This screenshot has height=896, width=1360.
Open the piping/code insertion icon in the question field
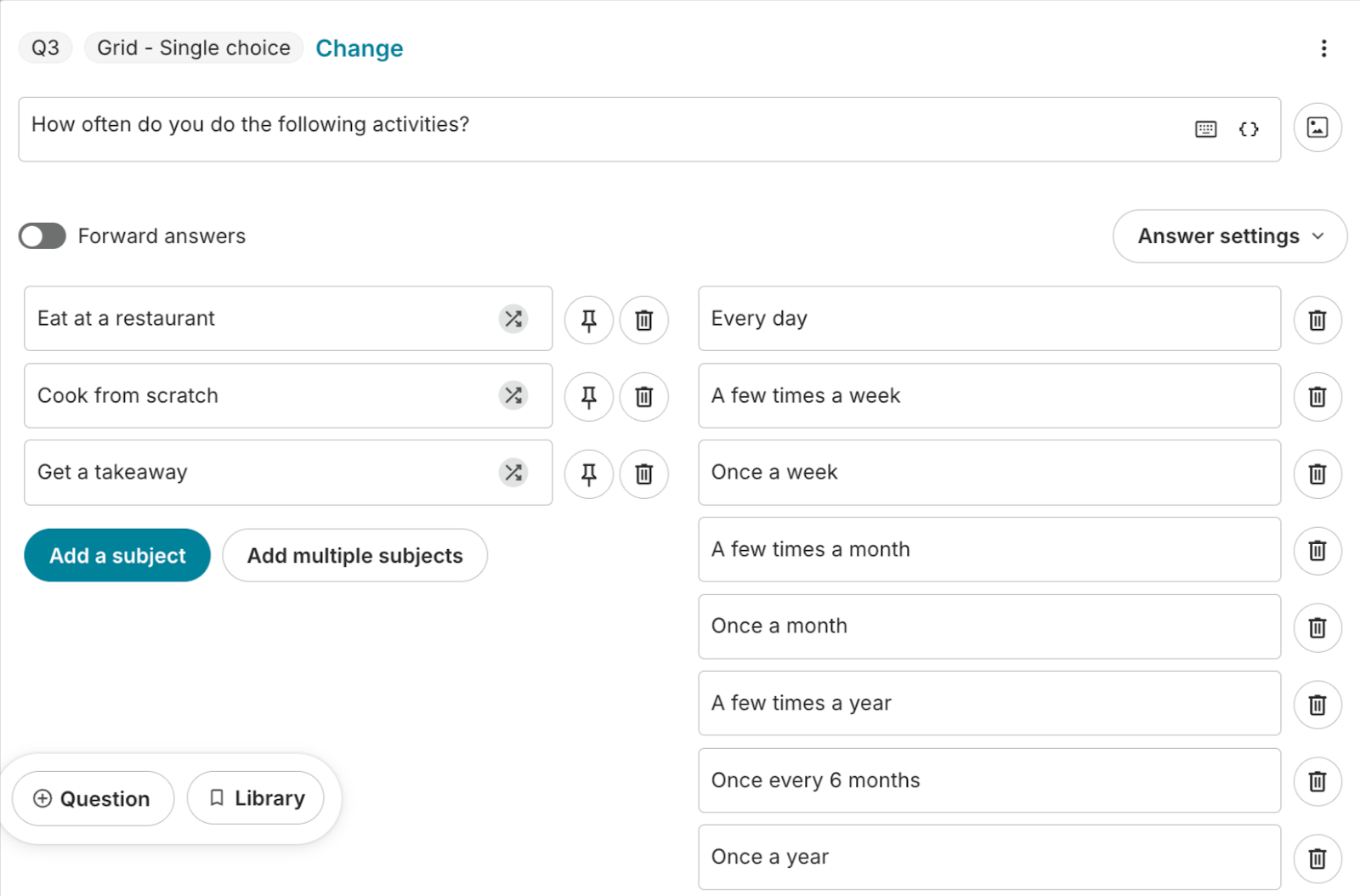pos(1248,129)
